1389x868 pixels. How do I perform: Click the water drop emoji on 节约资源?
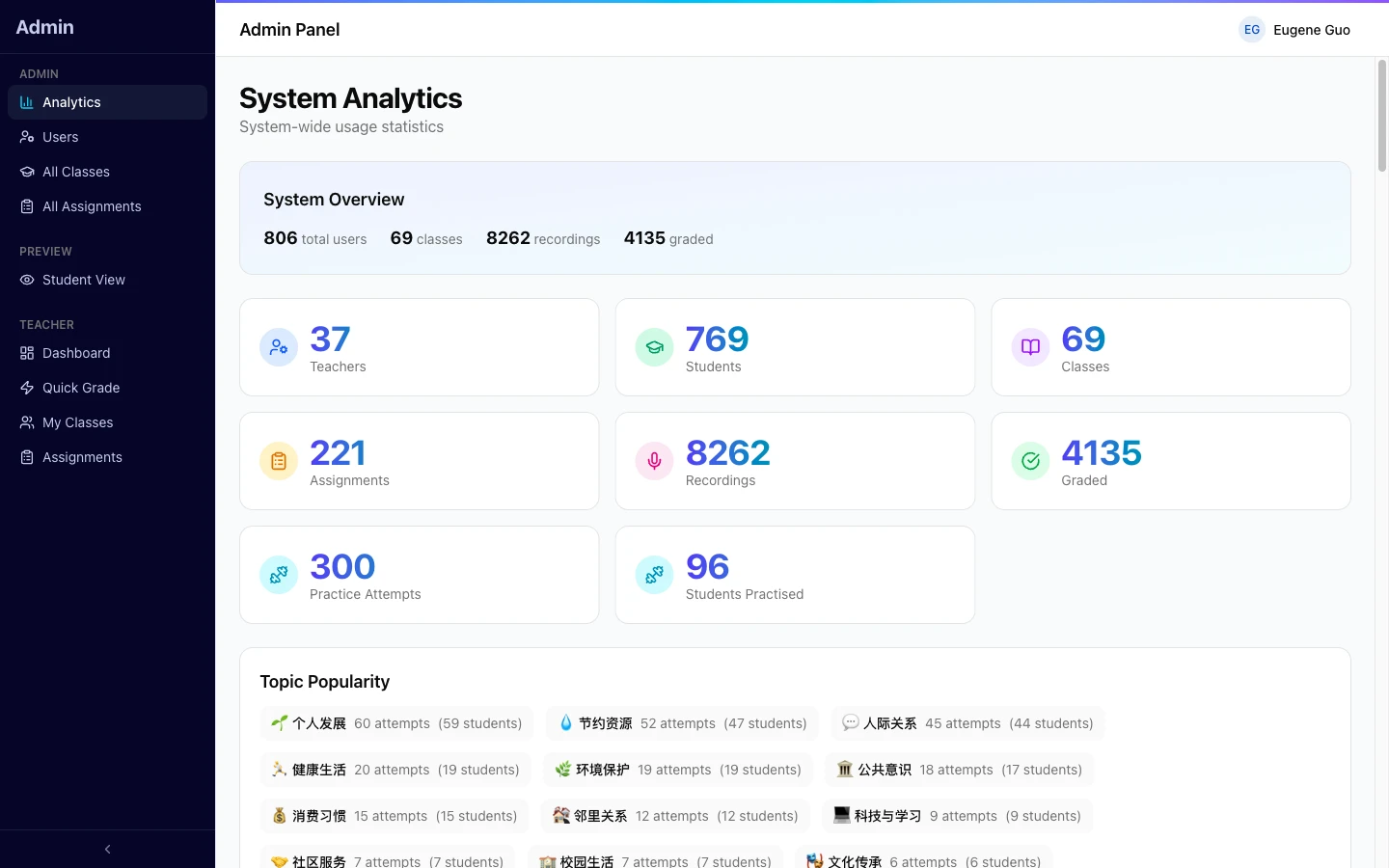click(566, 722)
